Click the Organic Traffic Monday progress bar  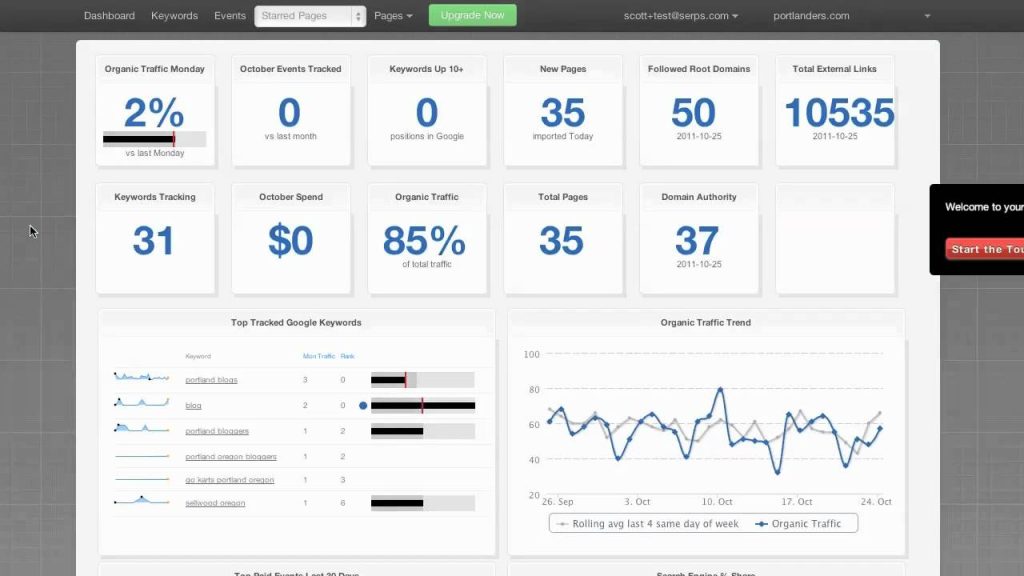(155, 138)
